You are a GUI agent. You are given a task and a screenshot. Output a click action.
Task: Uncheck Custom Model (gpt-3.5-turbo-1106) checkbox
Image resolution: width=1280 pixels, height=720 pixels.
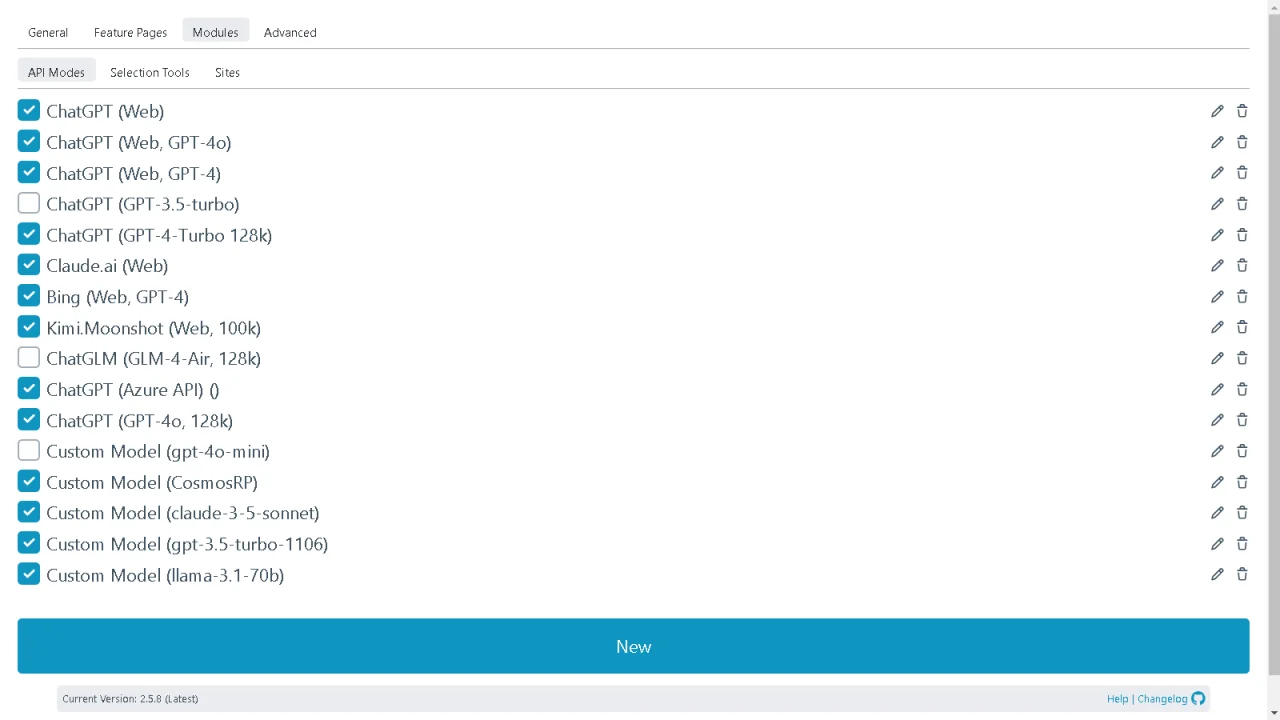pos(28,543)
